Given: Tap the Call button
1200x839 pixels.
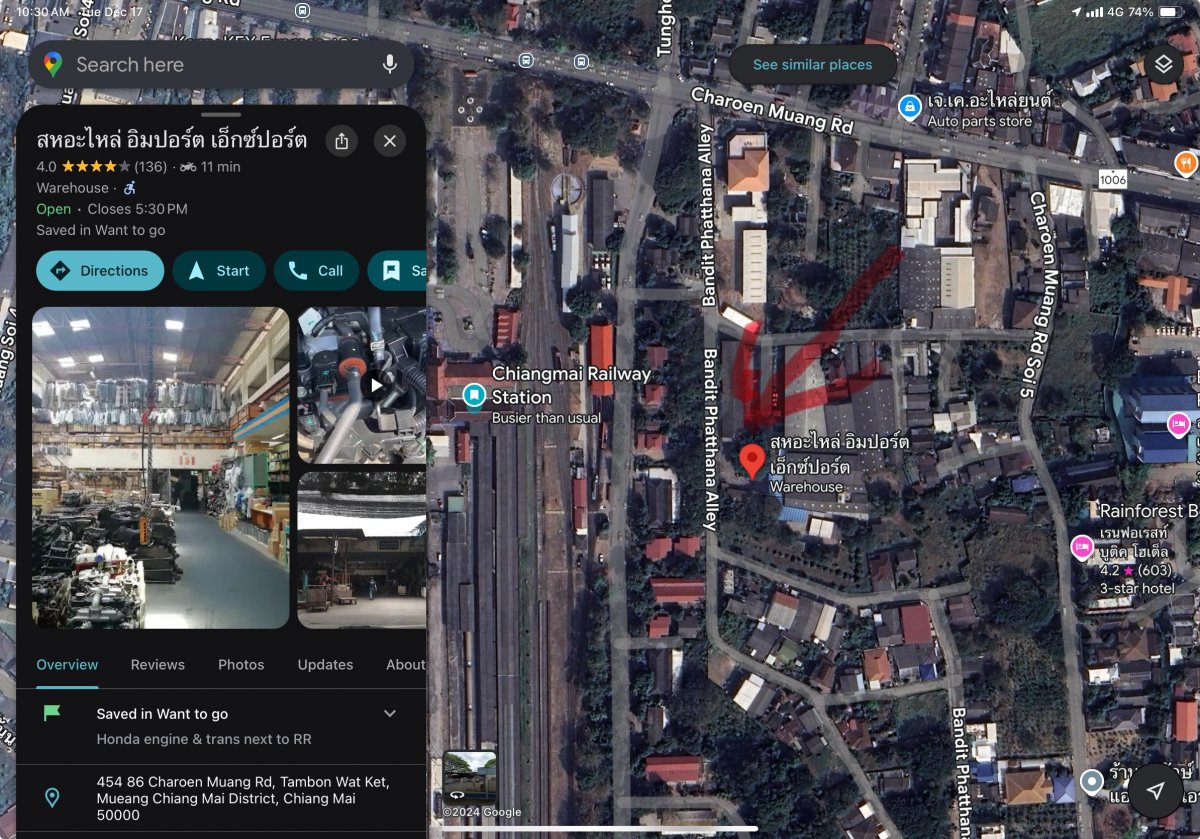Looking at the screenshot, I should pyautogui.click(x=316, y=271).
